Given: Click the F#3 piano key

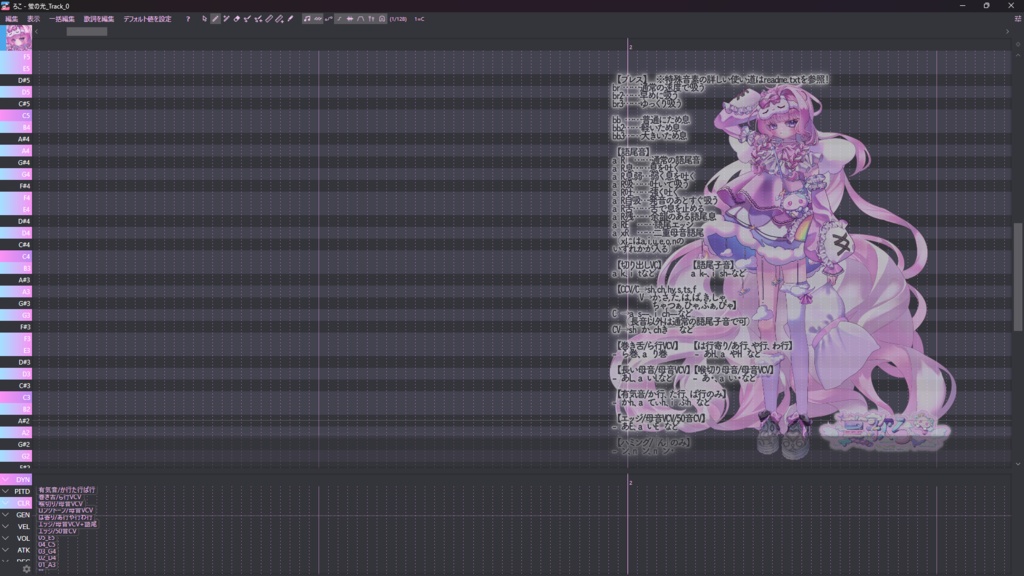Looking at the screenshot, I should [16, 327].
